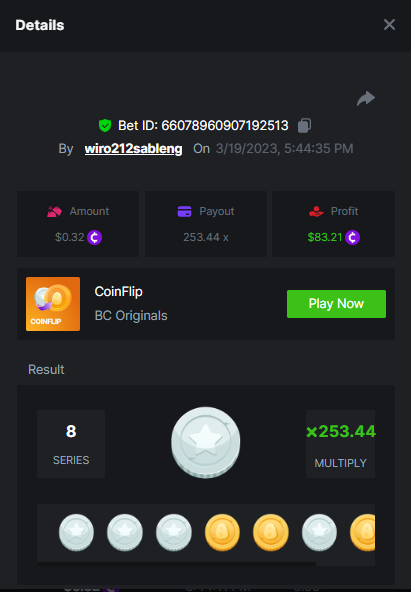Viewport: 411px width, 592px height.
Task: Select the large silver star coin result
Action: coord(206,442)
